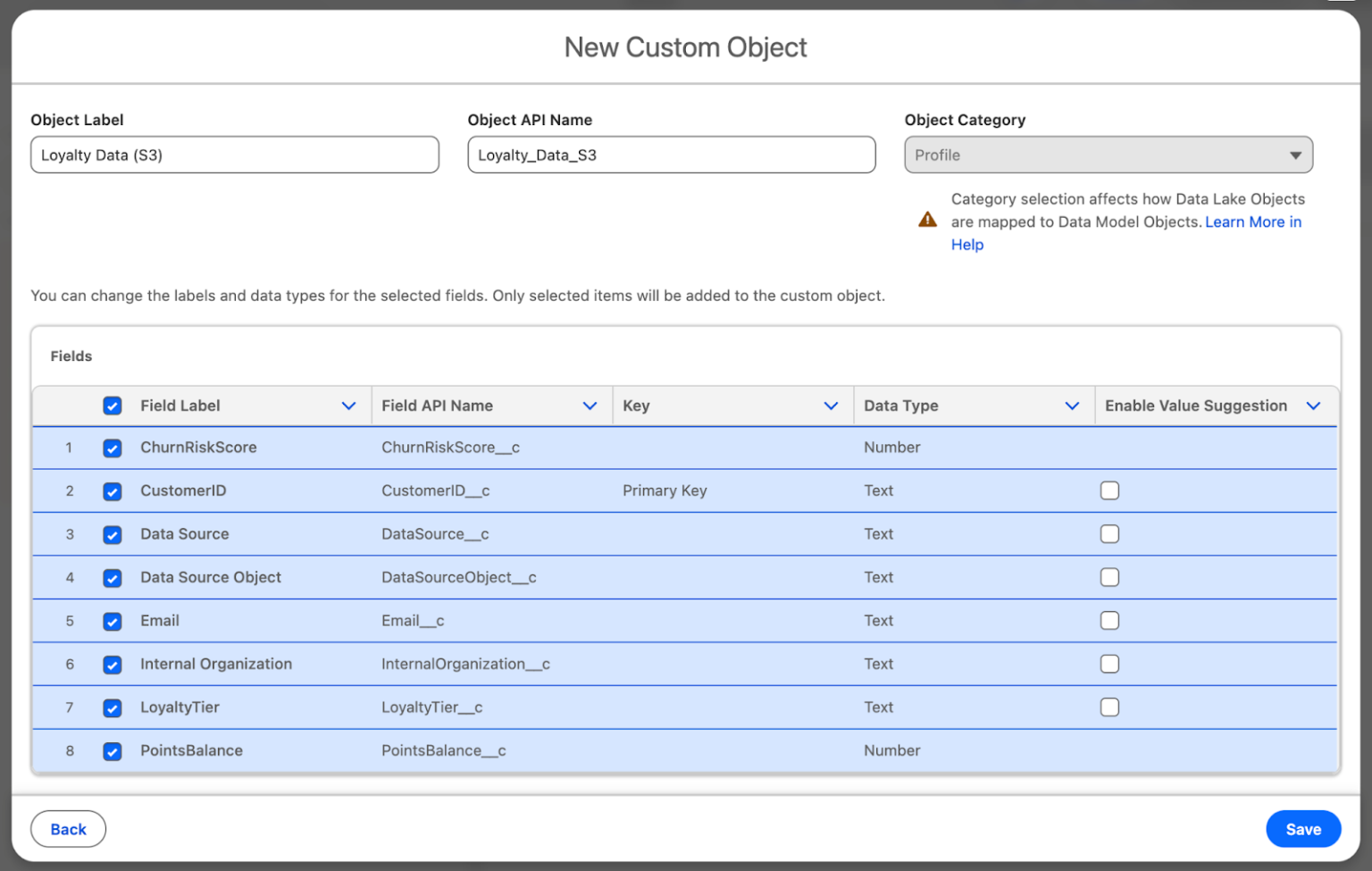Screen dimensions: 1372x871
Task: Click the Number data type for ChurnRiskScore
Action: pos(891,448)
